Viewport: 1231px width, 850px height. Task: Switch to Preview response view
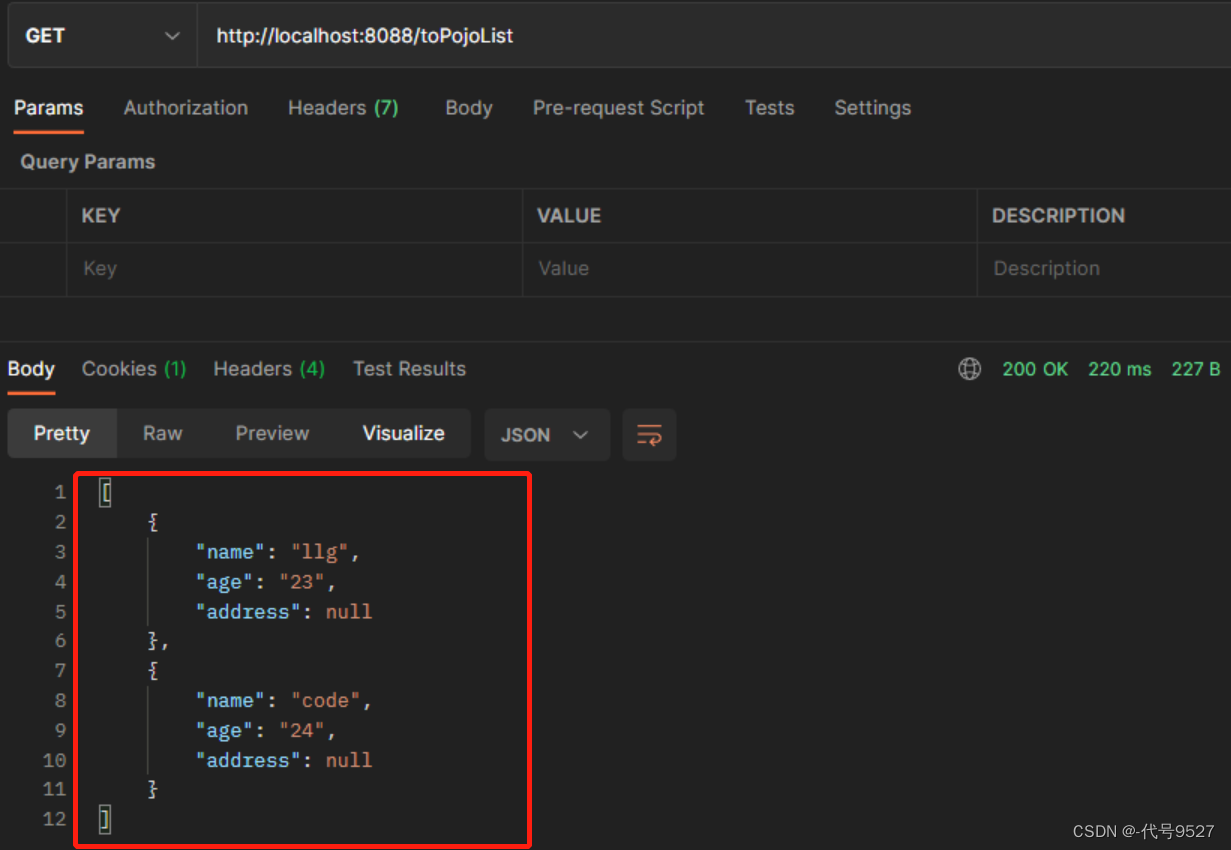[x=272, y=434]
